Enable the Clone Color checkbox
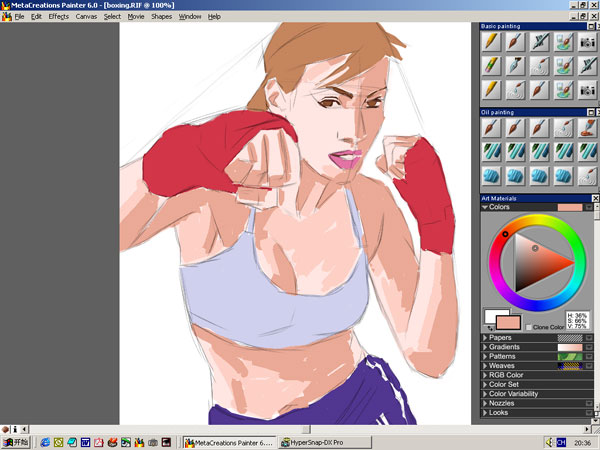The width and height of the screenshot is (600, 450). click(x=530, y=327)
